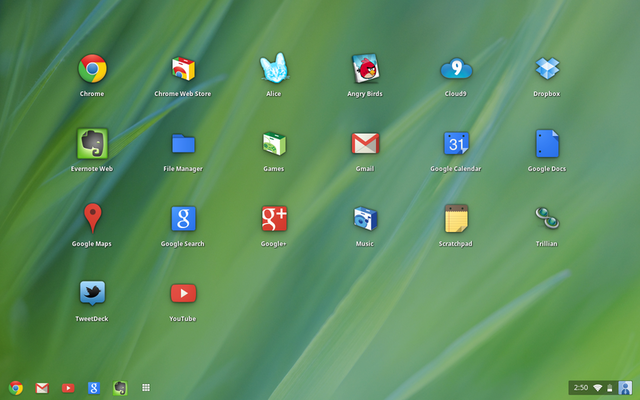Viewport: 640px width, 400px height.
Task: Click the "File Manager" label text
Action: 183,169
